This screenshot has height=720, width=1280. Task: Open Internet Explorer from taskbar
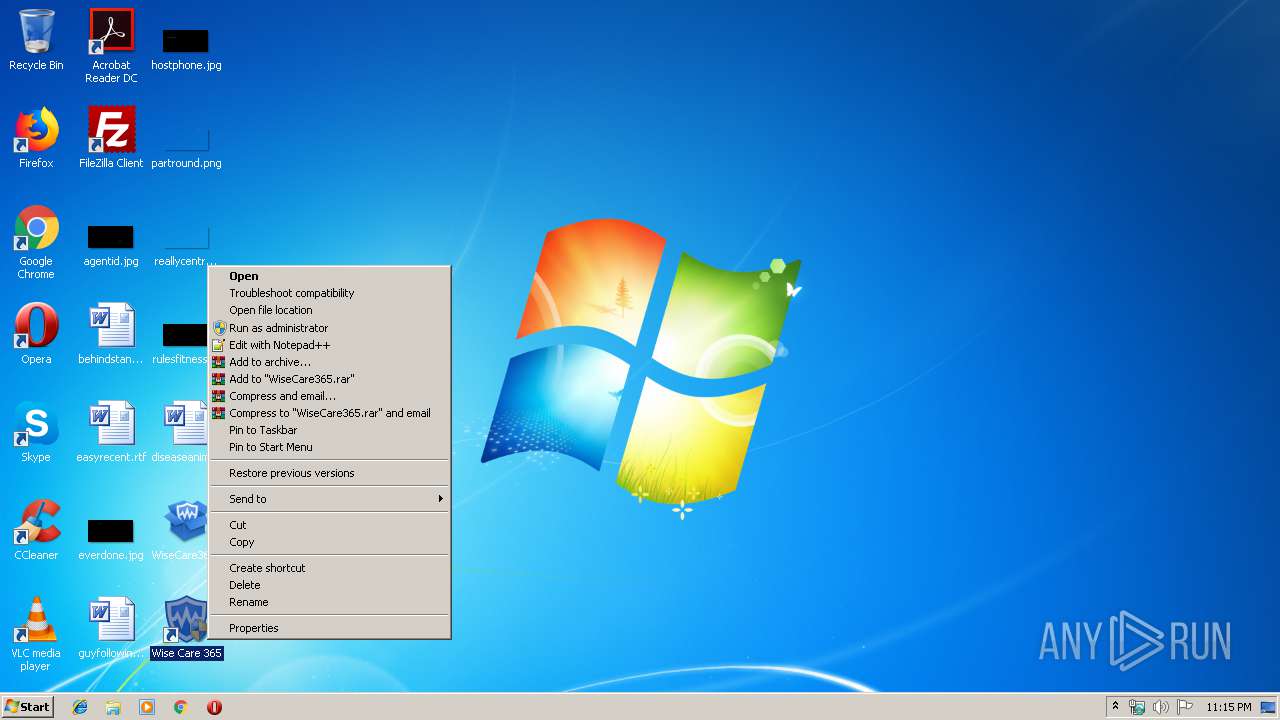pos(80,707)
